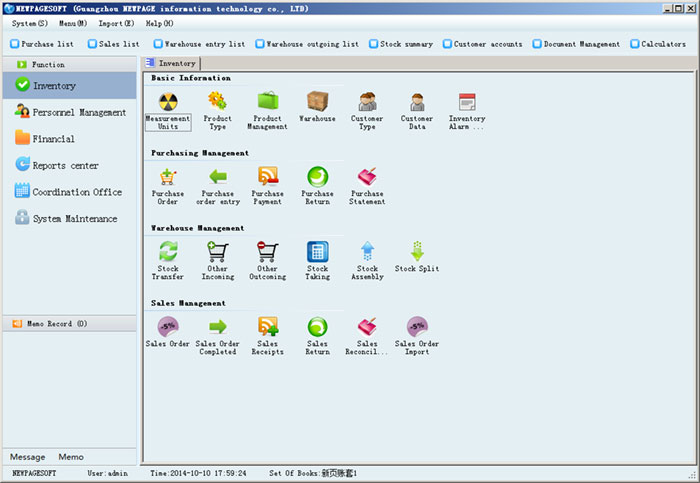Select Reports center in sidebar
The width and height of the screenshot is (700, 483).
pyautogui.click(x=65, y=166)
